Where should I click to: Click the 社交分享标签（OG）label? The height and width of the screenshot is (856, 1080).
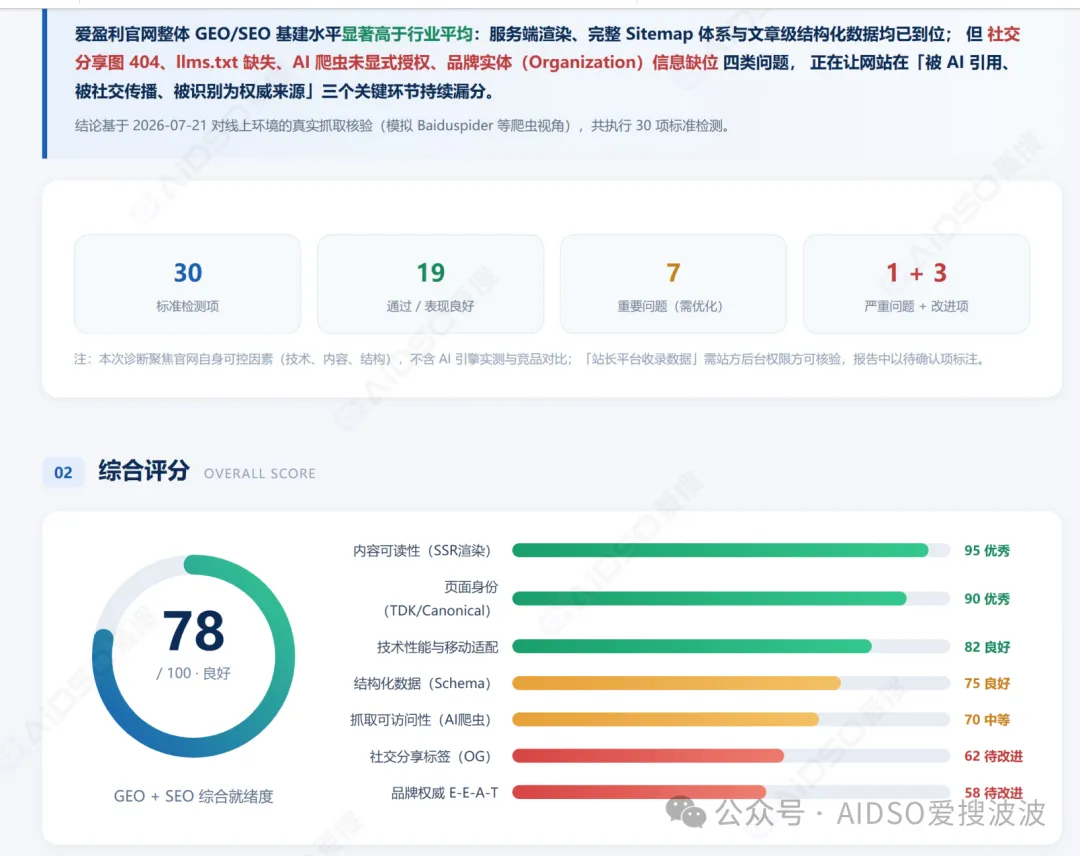click(430, 756)
